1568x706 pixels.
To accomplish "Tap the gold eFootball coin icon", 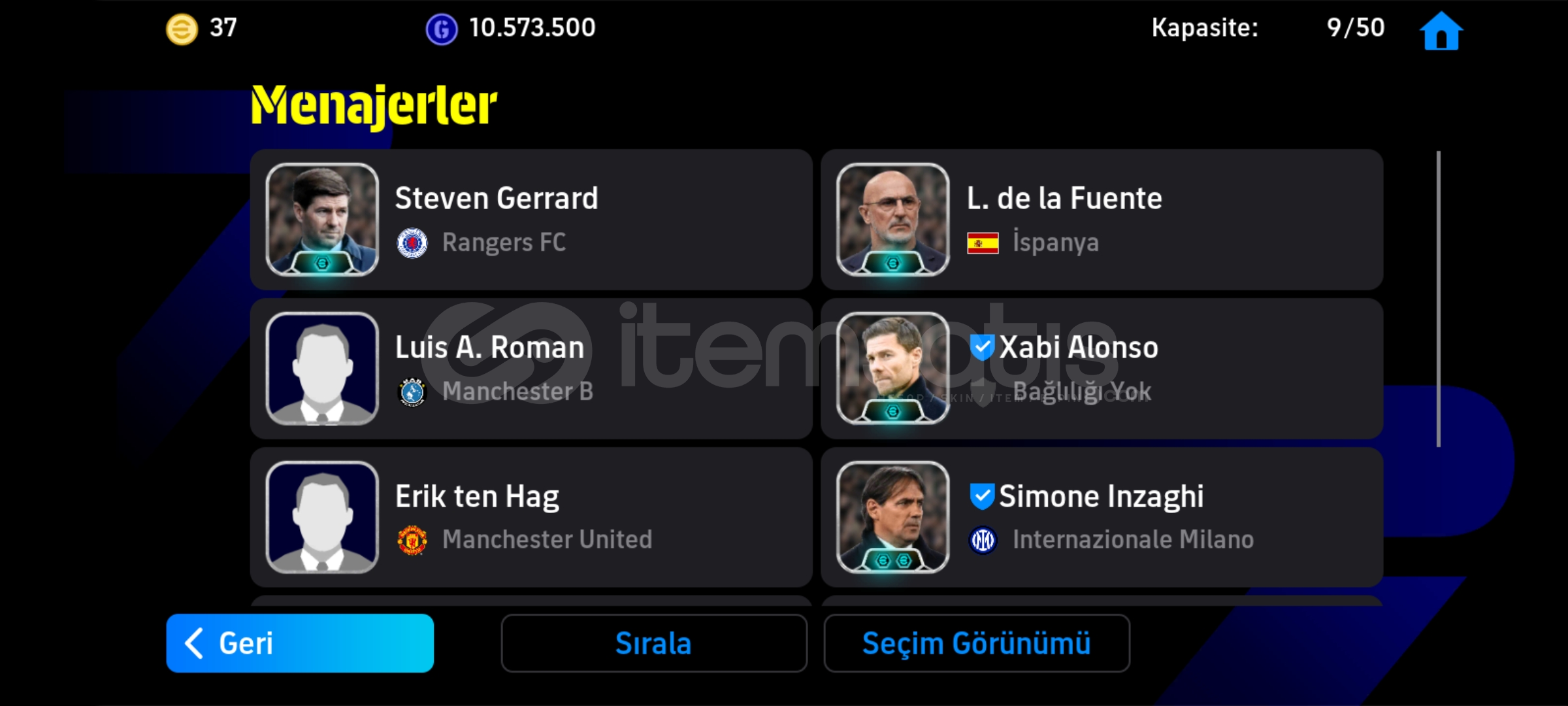I will click(182, 29).
